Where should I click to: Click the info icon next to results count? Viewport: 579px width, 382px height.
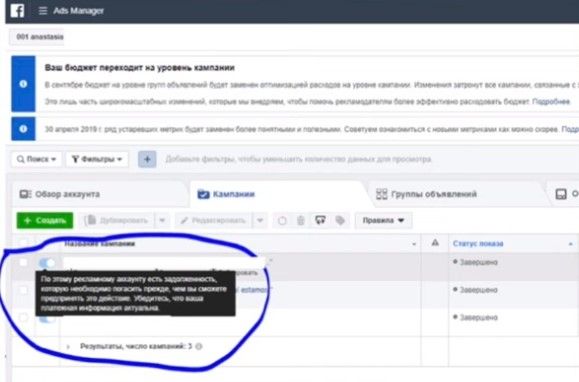[199, 346]
